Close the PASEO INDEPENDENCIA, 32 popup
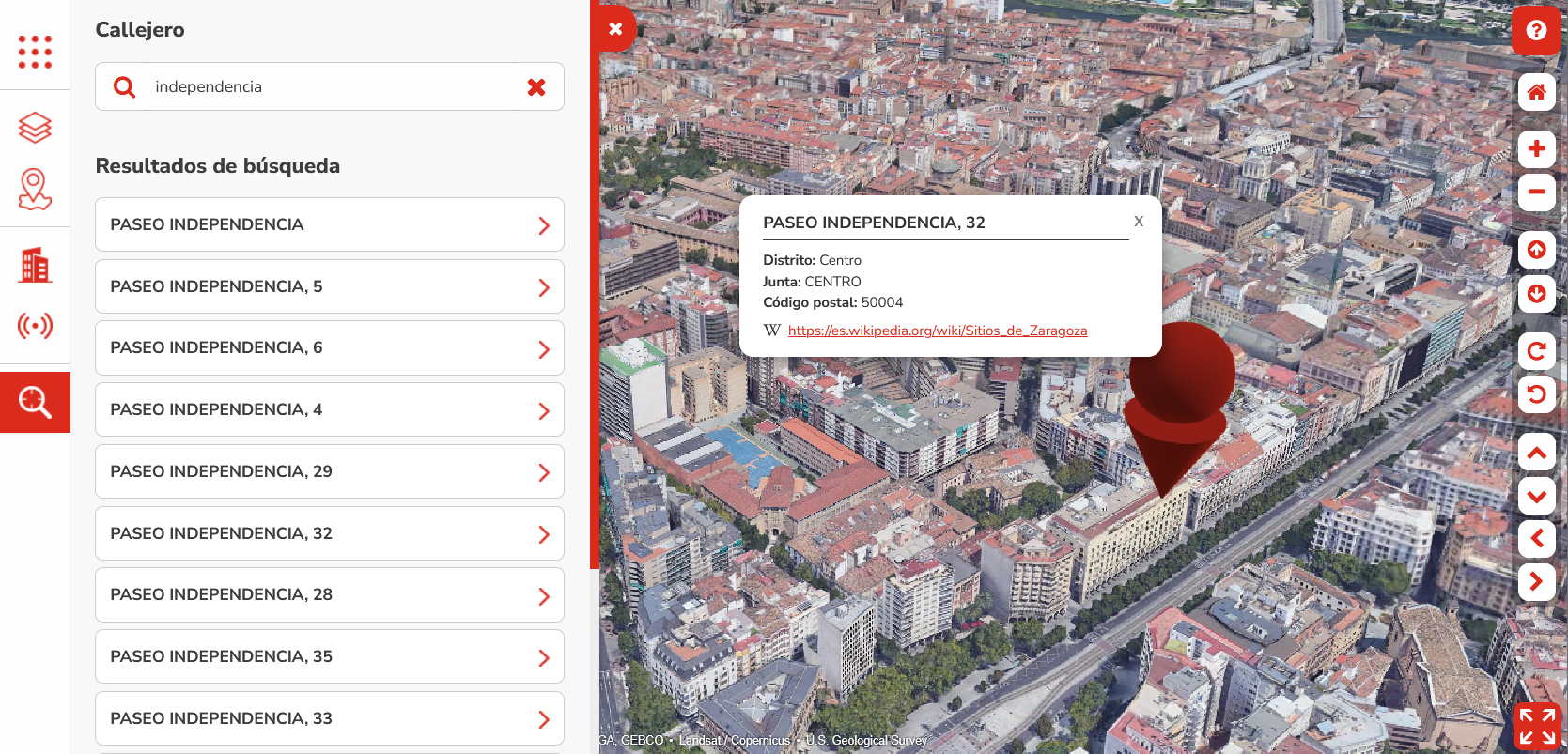 pyautogui.click(x=1139, y=222)
